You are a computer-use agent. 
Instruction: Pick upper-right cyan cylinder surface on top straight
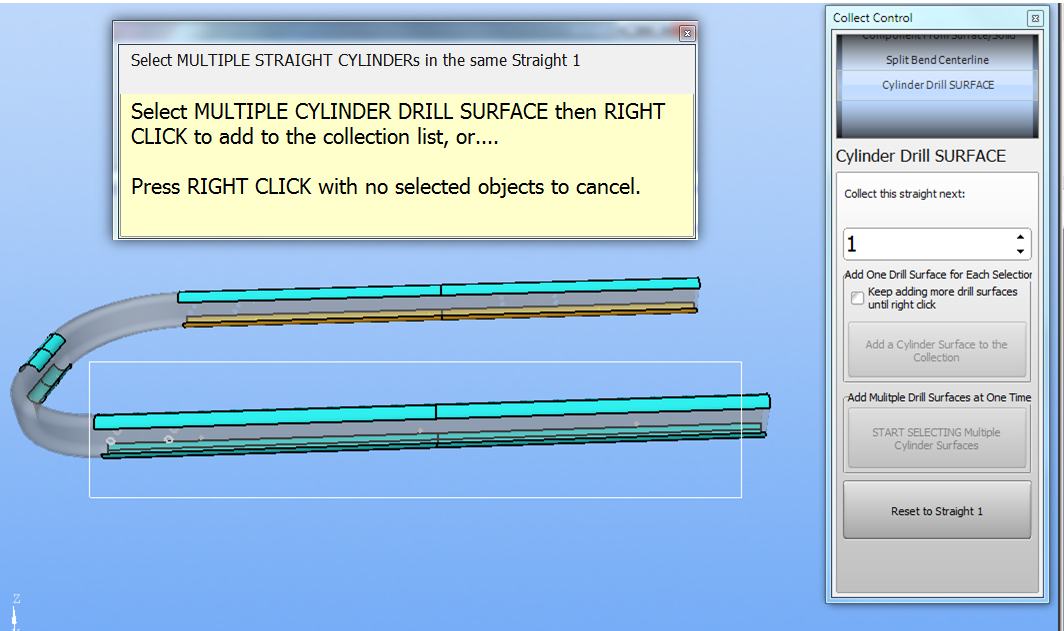tap(568, 287)
